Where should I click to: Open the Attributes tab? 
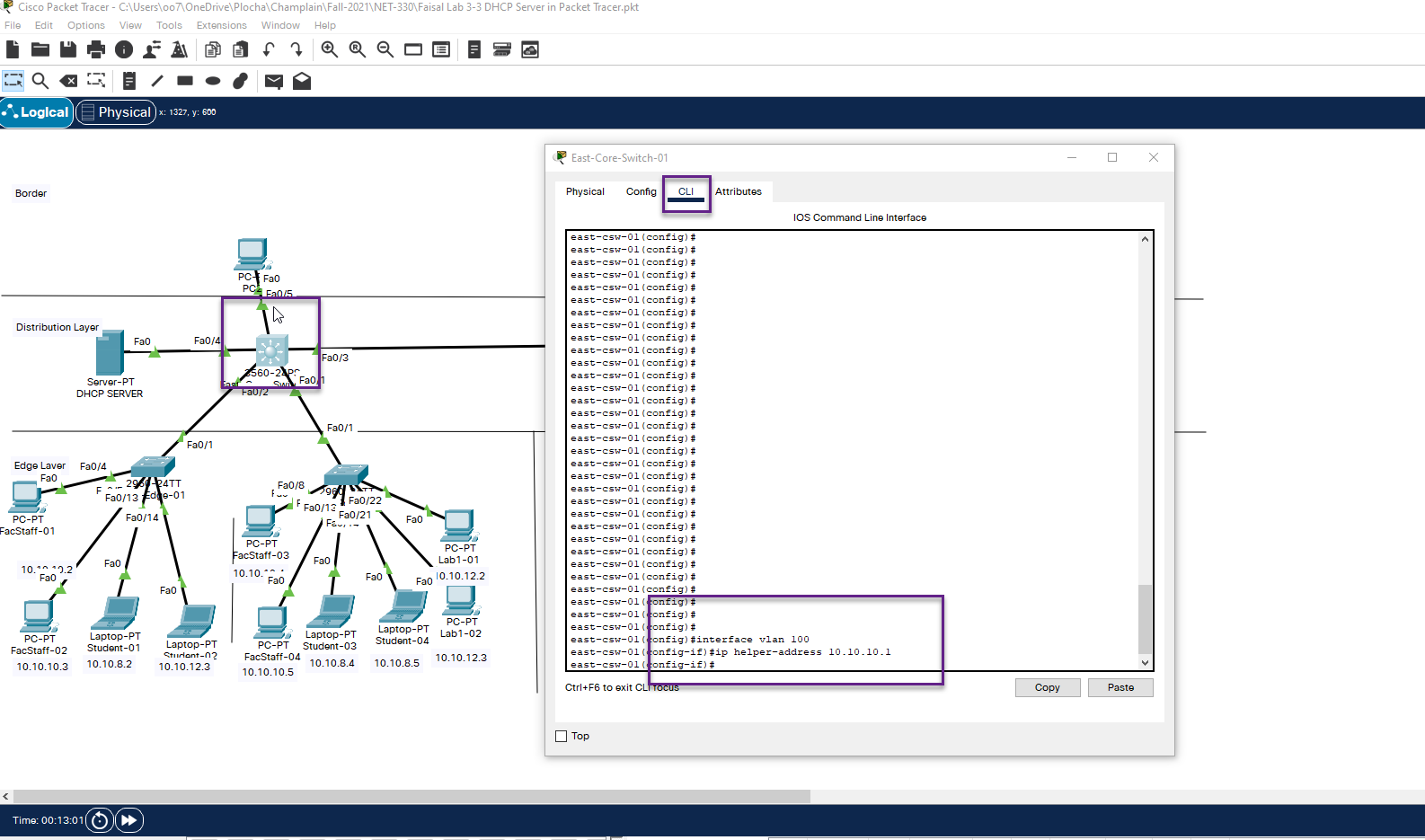739,191
